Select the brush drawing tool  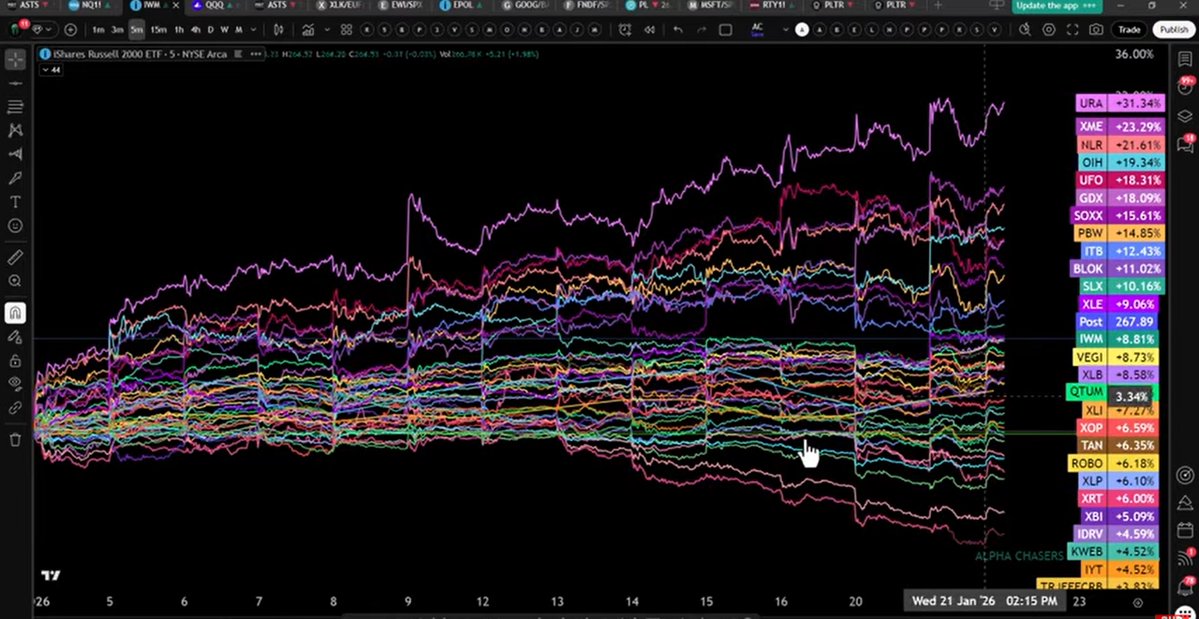point(15,178)
